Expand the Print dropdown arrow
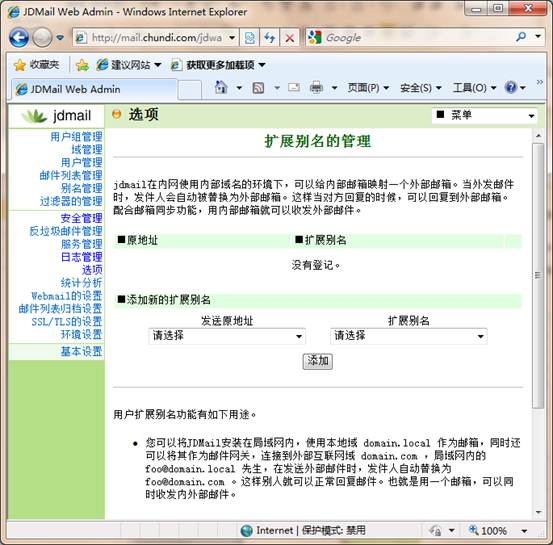 pos(334,88)
